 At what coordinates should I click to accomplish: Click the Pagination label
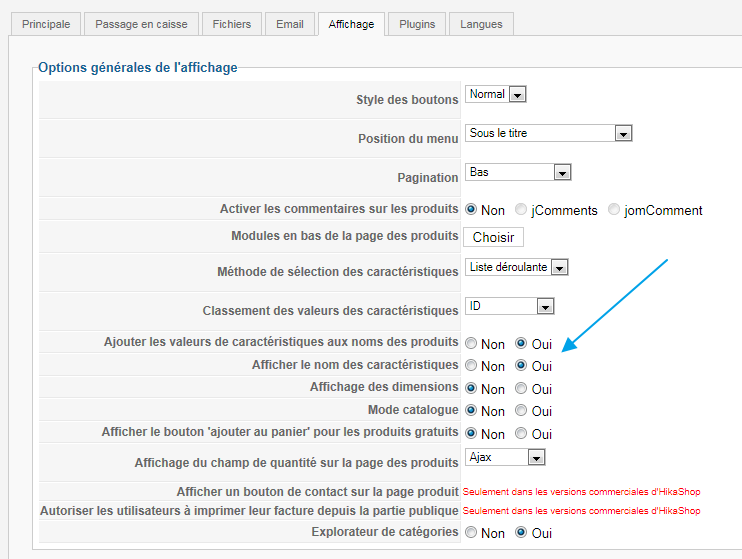tap(428, 177)
